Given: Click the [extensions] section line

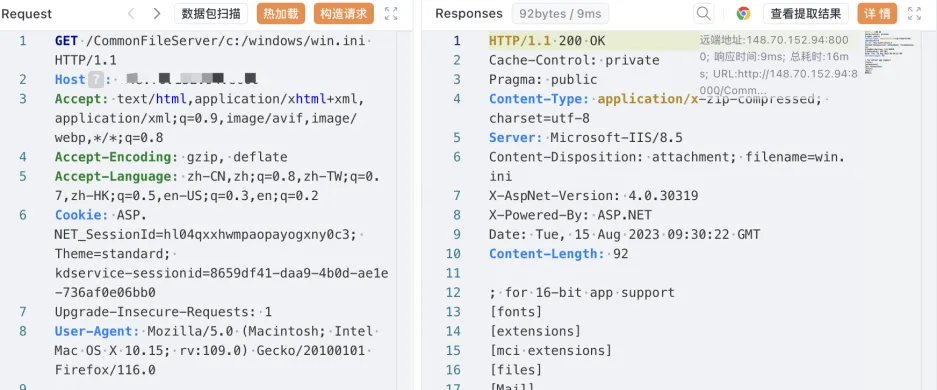Looking at the screenshot, I should (535, 331).
